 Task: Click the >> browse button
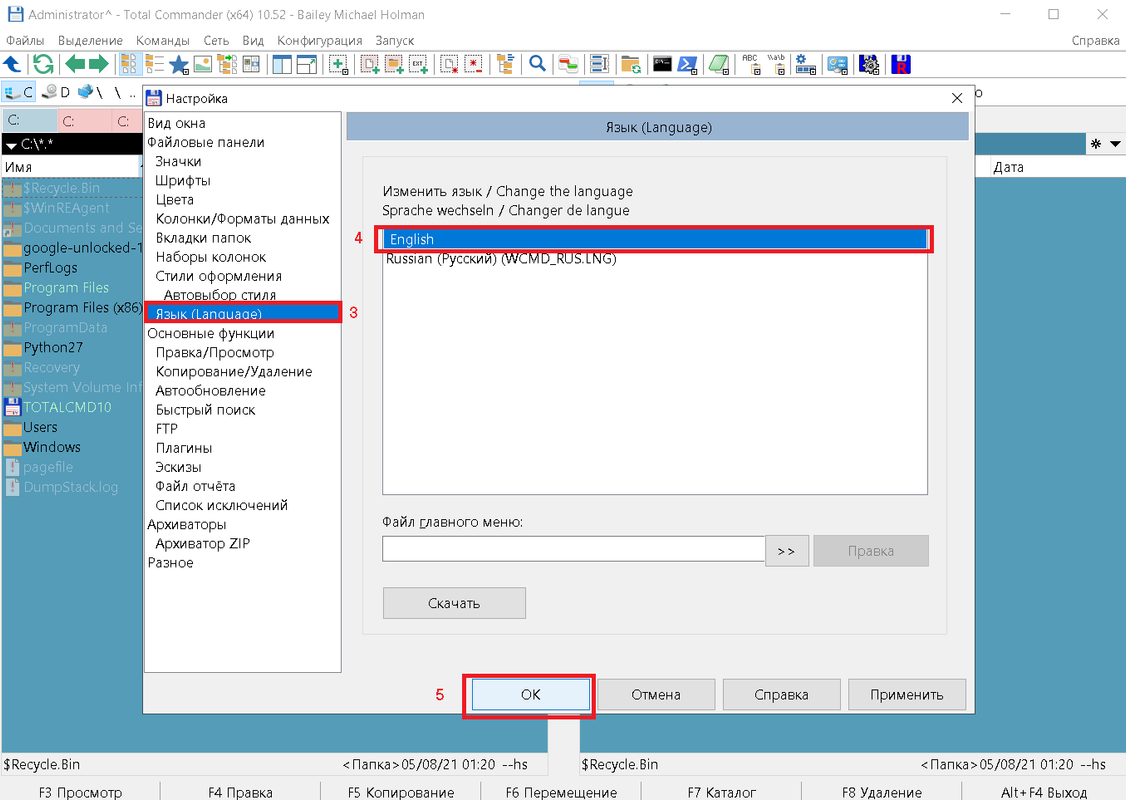click(x=786, y=551)
